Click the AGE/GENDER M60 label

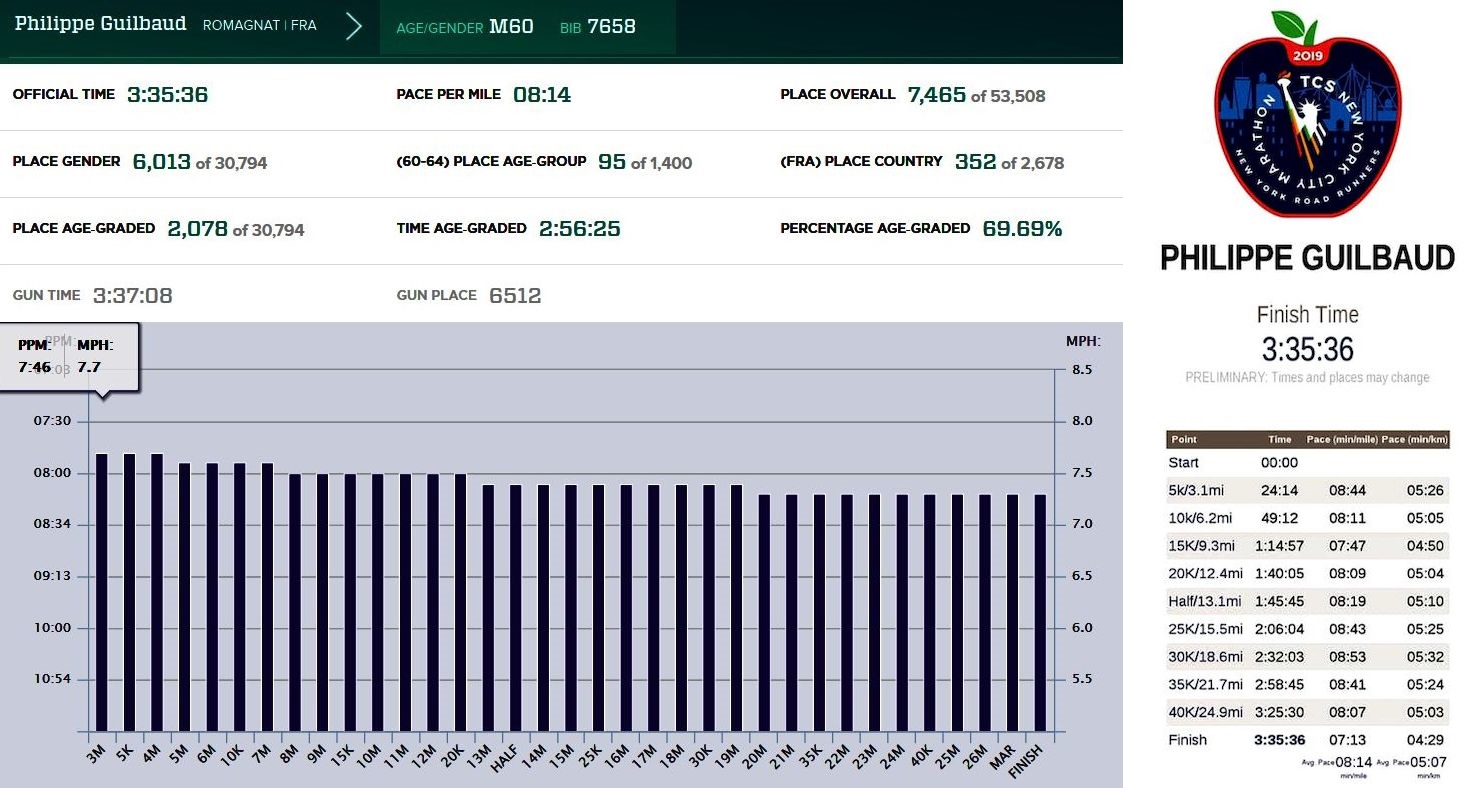[x=465, y=27]
